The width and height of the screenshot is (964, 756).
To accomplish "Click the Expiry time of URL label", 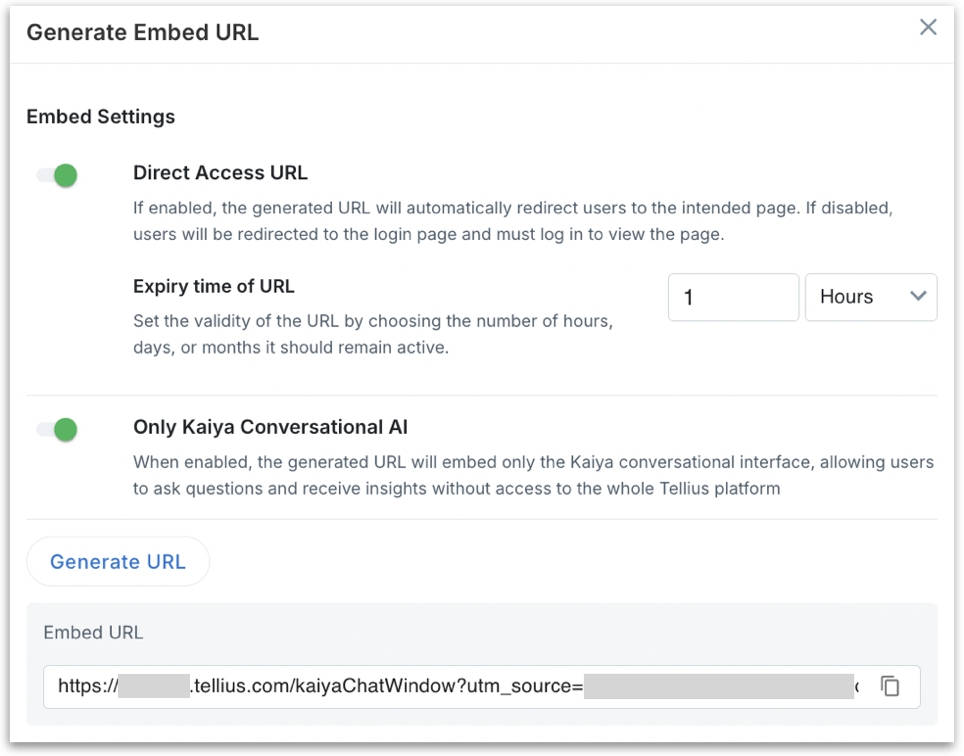I will point(213,286).
